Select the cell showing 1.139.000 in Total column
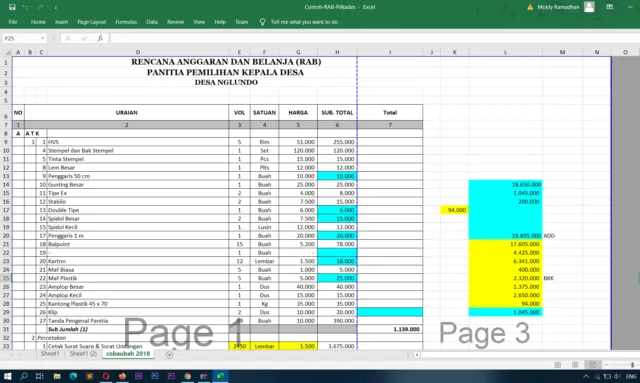 point(390,329)
